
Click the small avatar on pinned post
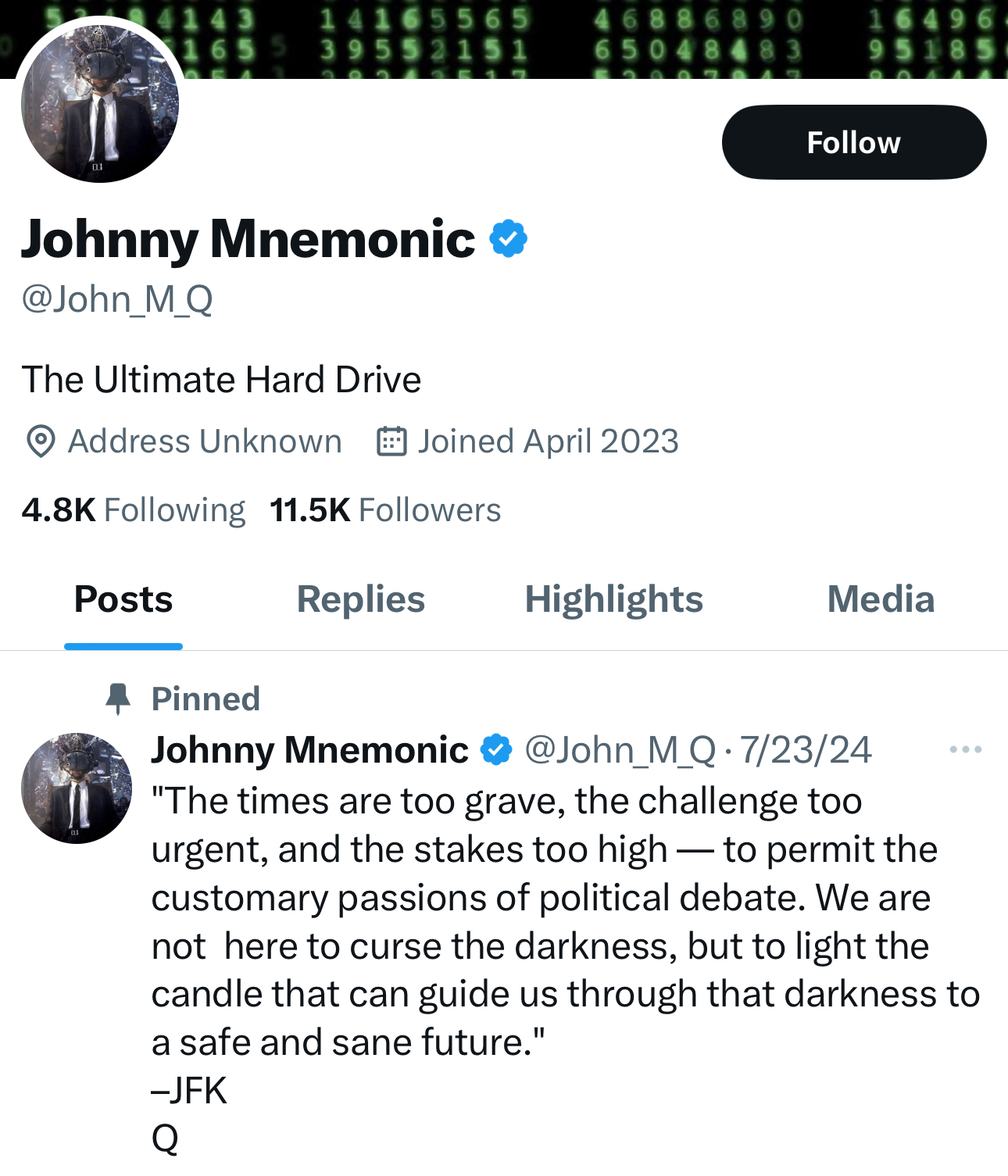pyautogui.click(x=77, y=788)
